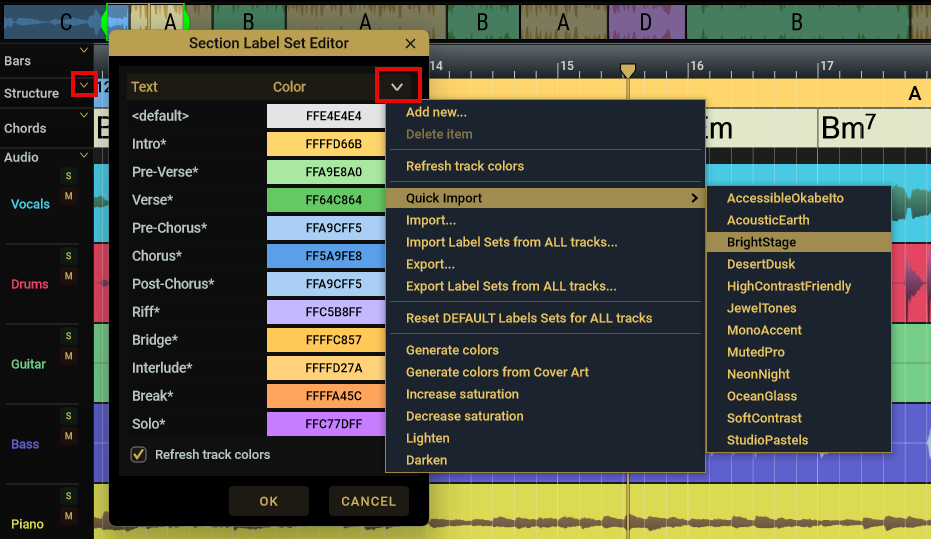931x539 pixels.
Task: Select the Pre-Verse* label text
Action: coord(165,172)
